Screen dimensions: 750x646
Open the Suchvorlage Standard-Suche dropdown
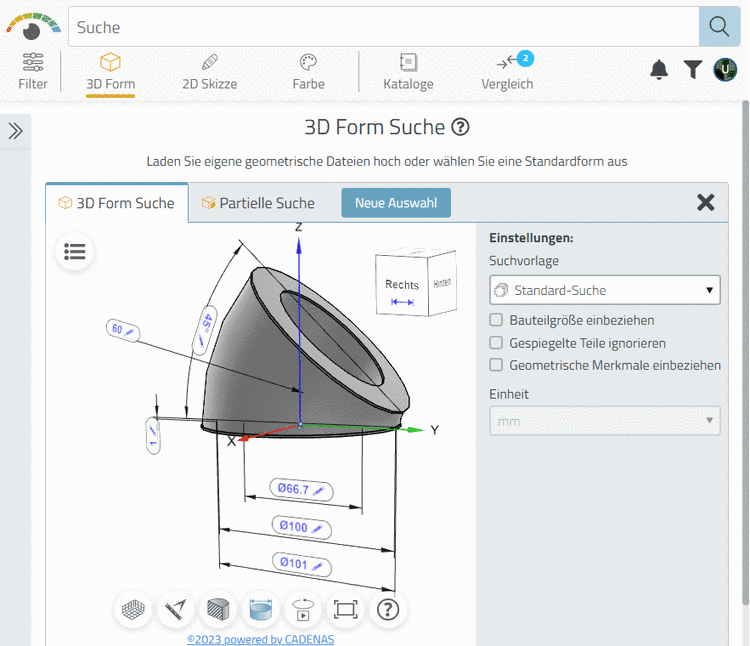pos(605,290)
